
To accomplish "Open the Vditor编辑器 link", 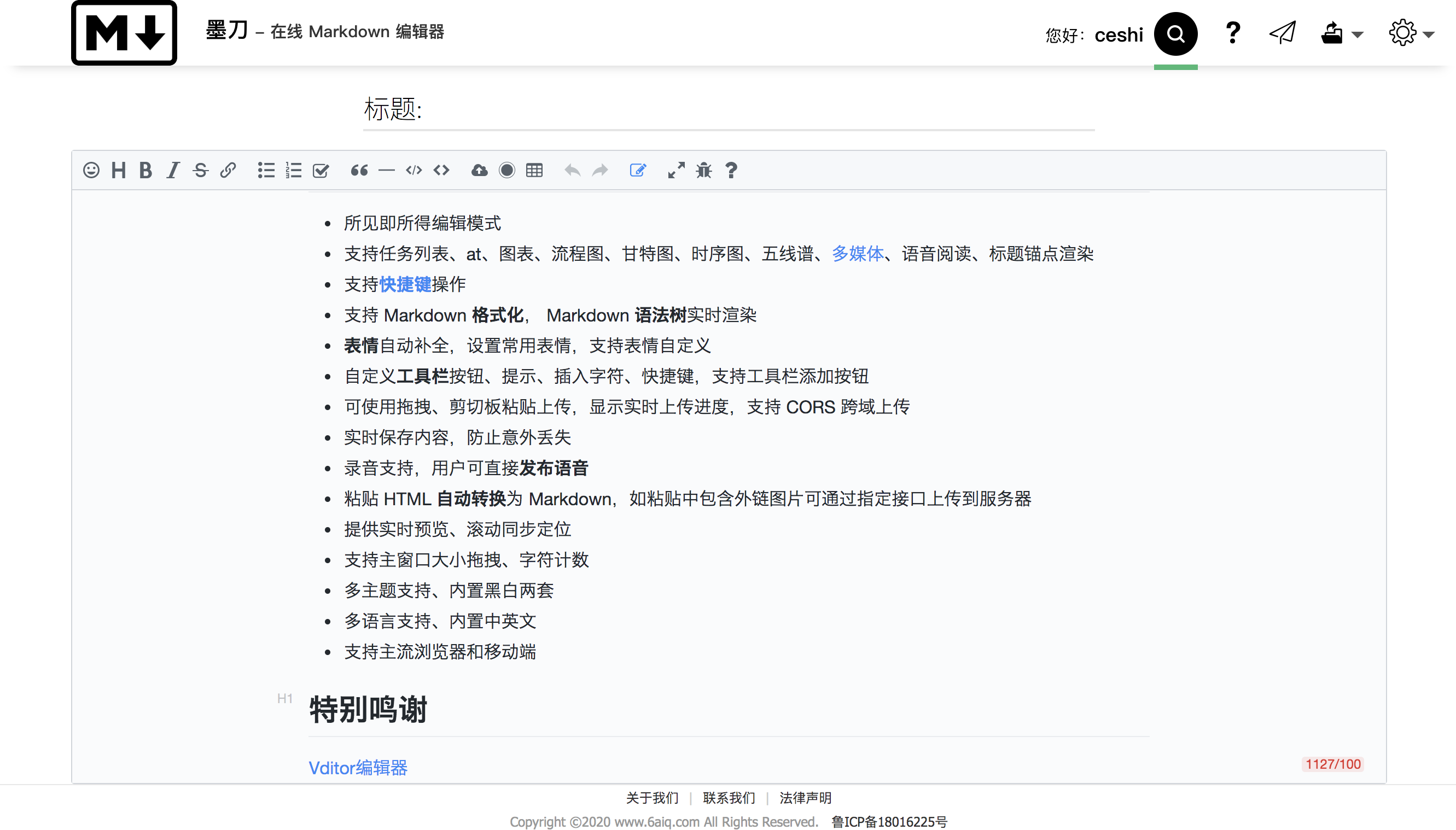I will click(358, 767).
